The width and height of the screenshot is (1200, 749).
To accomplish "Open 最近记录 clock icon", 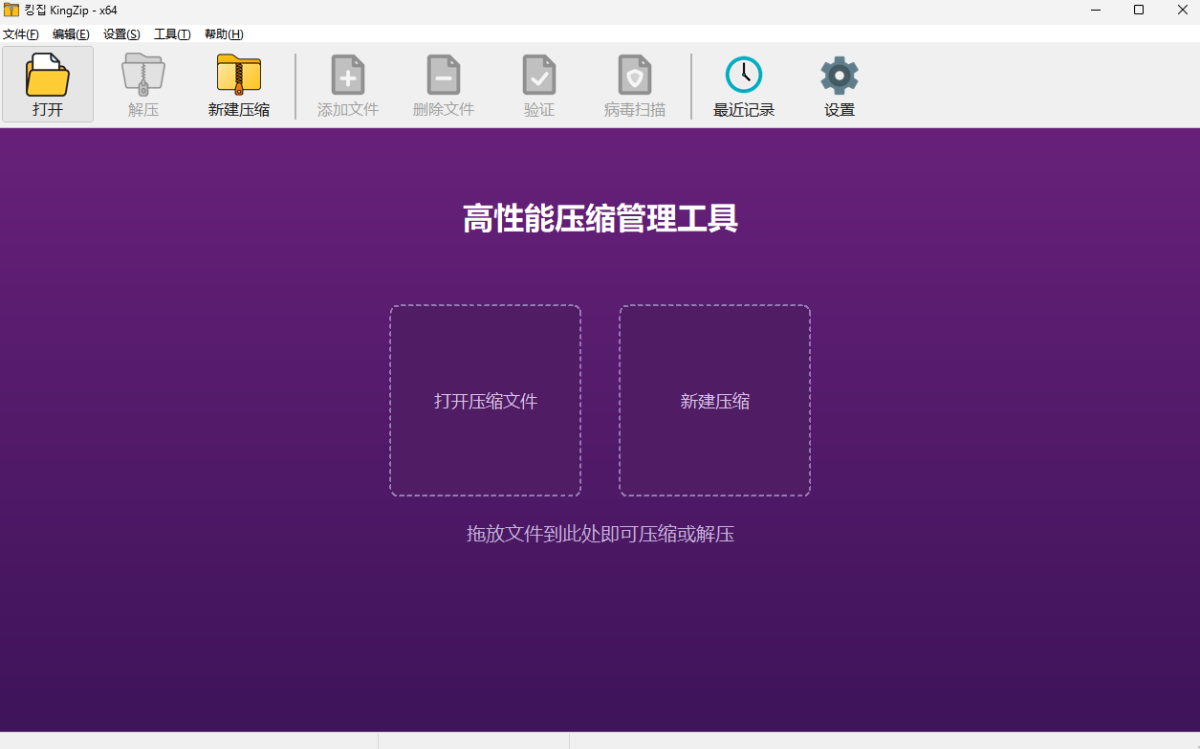I will 744,75.
